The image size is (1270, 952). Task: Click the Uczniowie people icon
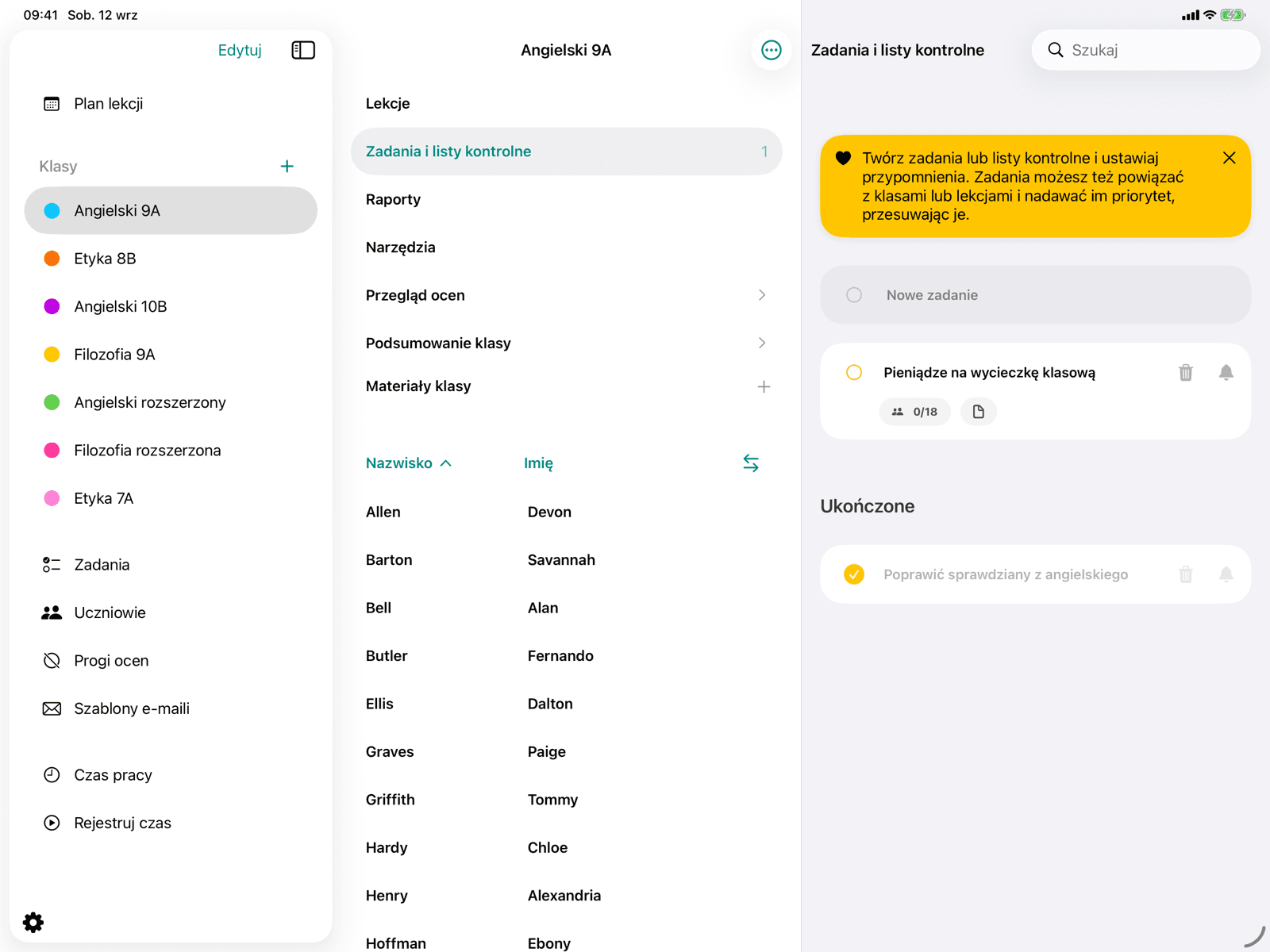[52, 612]
